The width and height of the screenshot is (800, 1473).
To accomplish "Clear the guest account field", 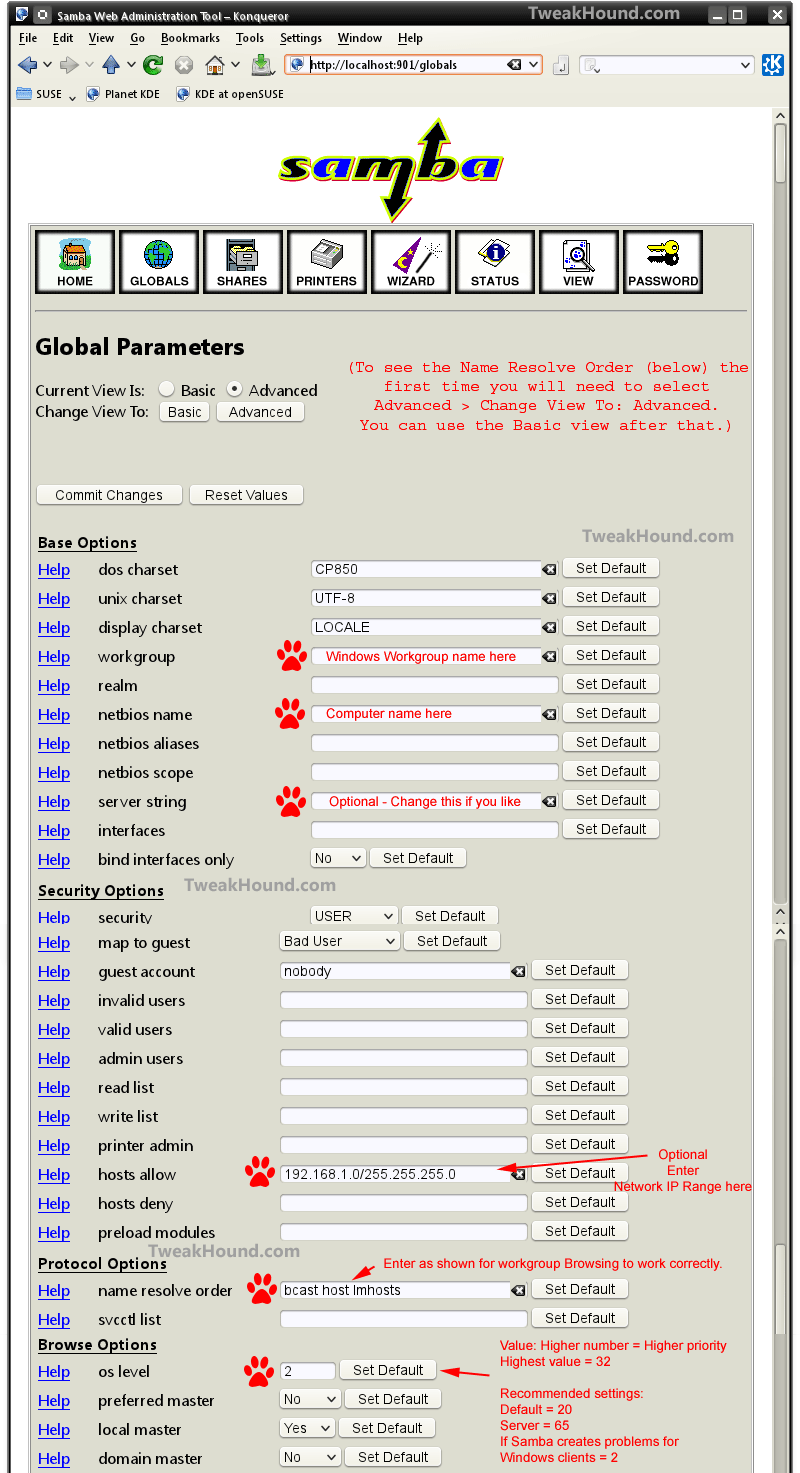I will coord(518,972).
